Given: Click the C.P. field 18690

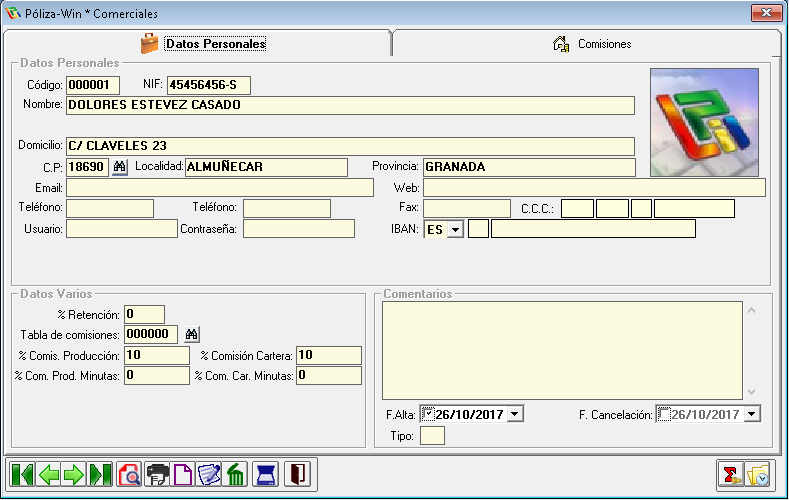Looking at the screenshot, I should (88, 167).
